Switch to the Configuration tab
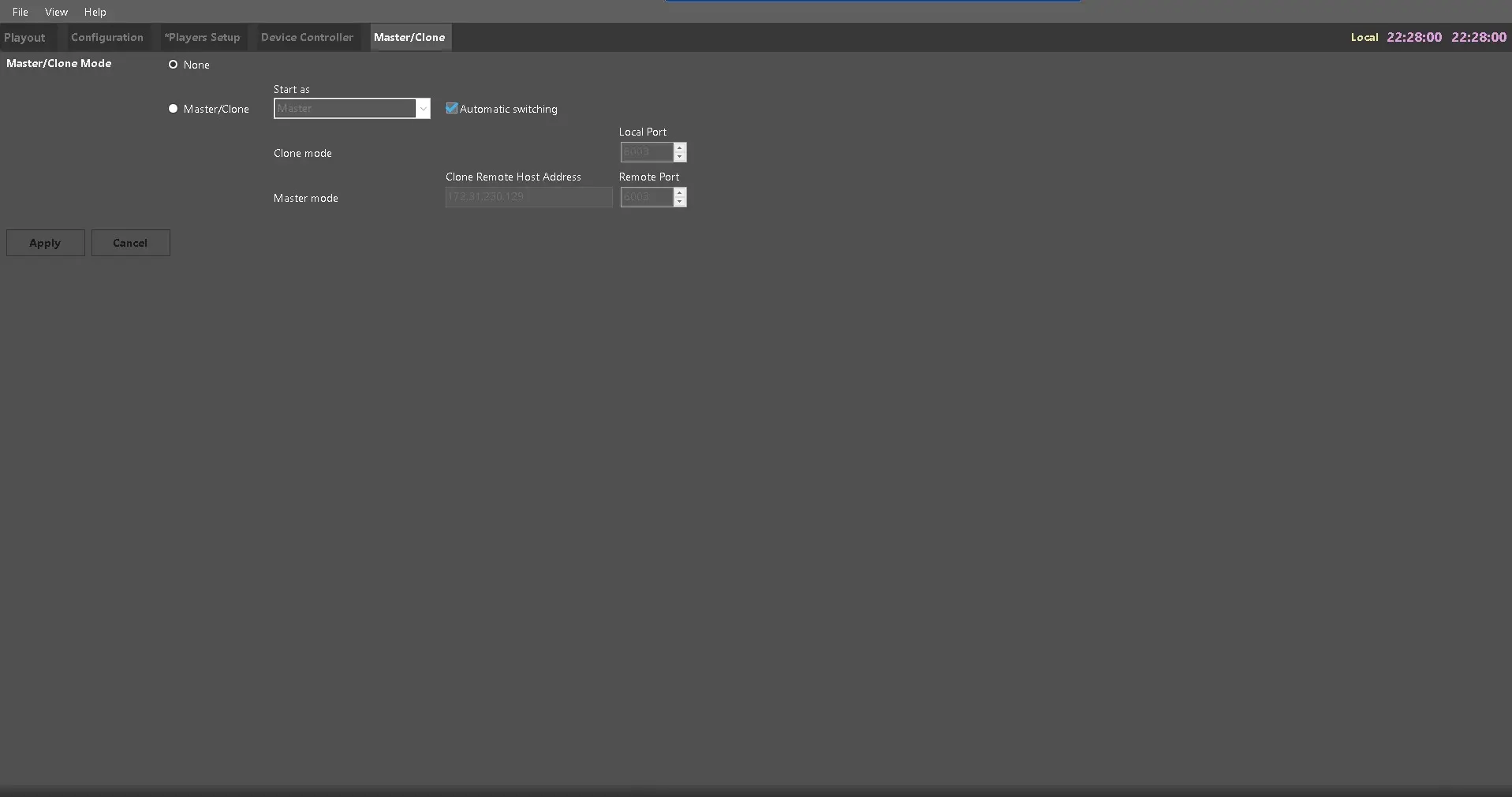Image resolution: width=1512 pixels, height=797 pixels. point(107,37)
